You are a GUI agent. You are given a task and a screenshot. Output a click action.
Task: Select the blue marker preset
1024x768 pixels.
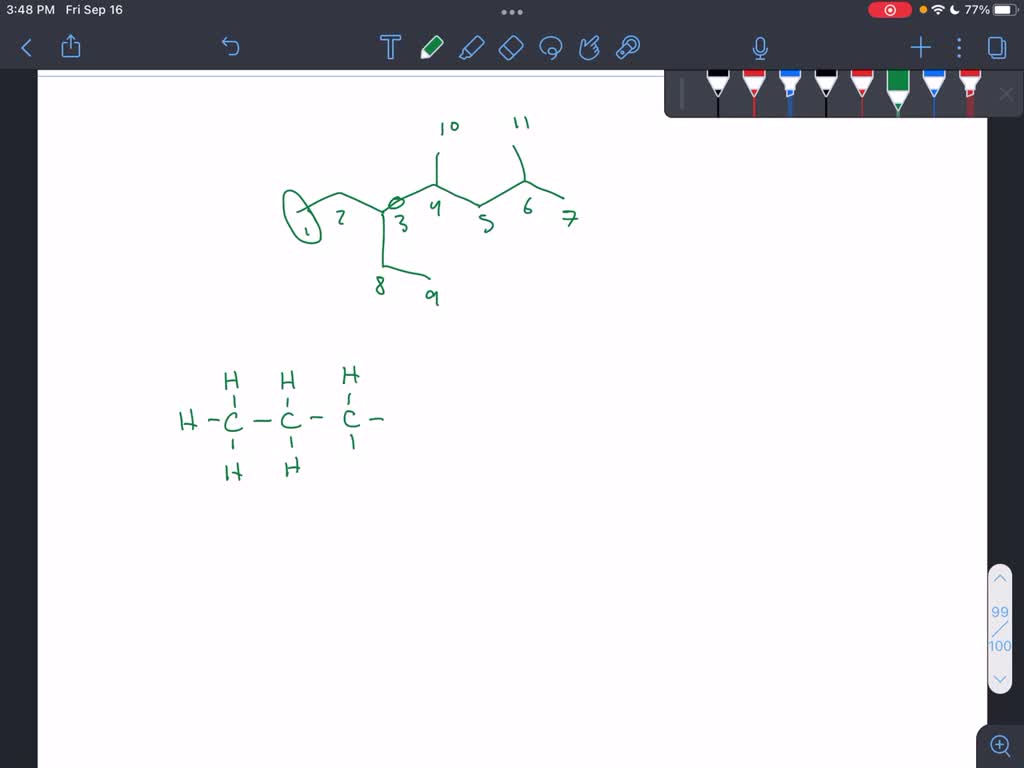[x=789, y=95]
